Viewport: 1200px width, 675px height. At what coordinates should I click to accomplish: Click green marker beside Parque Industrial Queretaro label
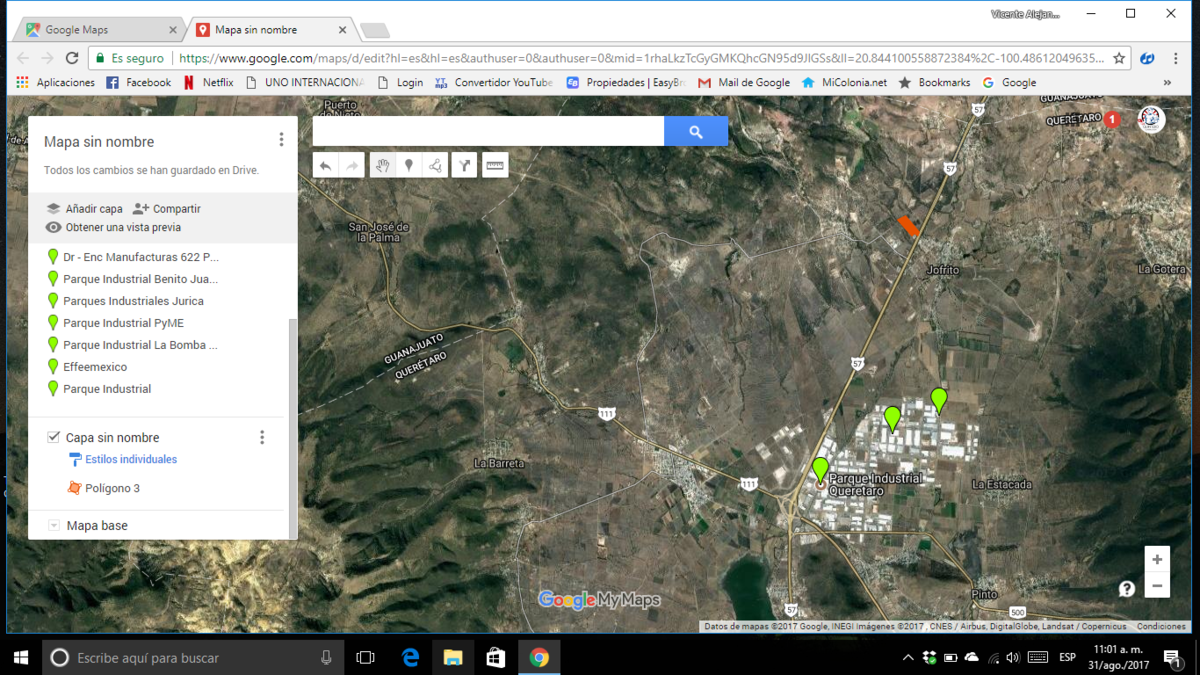point(820,469)
